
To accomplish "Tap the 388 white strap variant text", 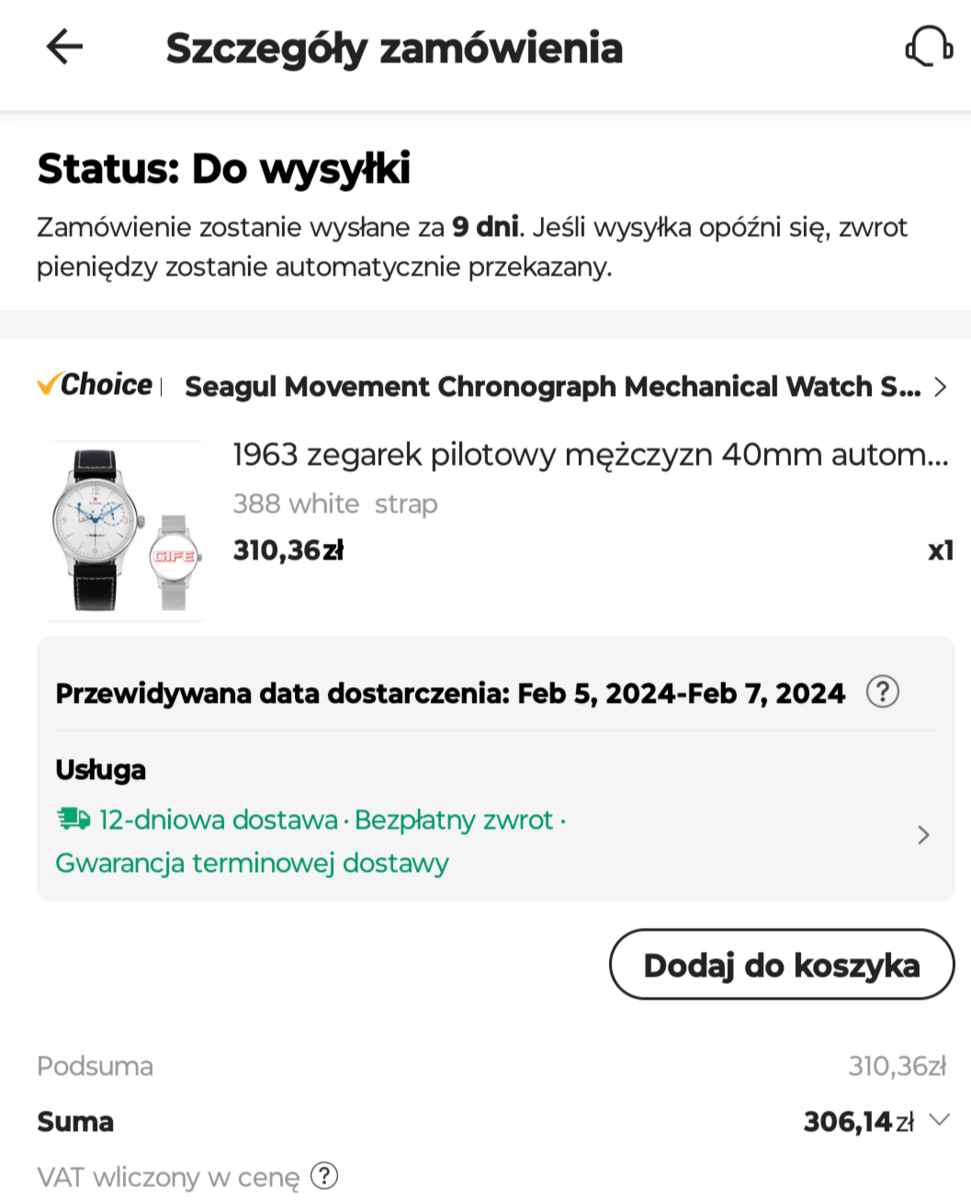I will pyautogui.click(x=335, y=504).
